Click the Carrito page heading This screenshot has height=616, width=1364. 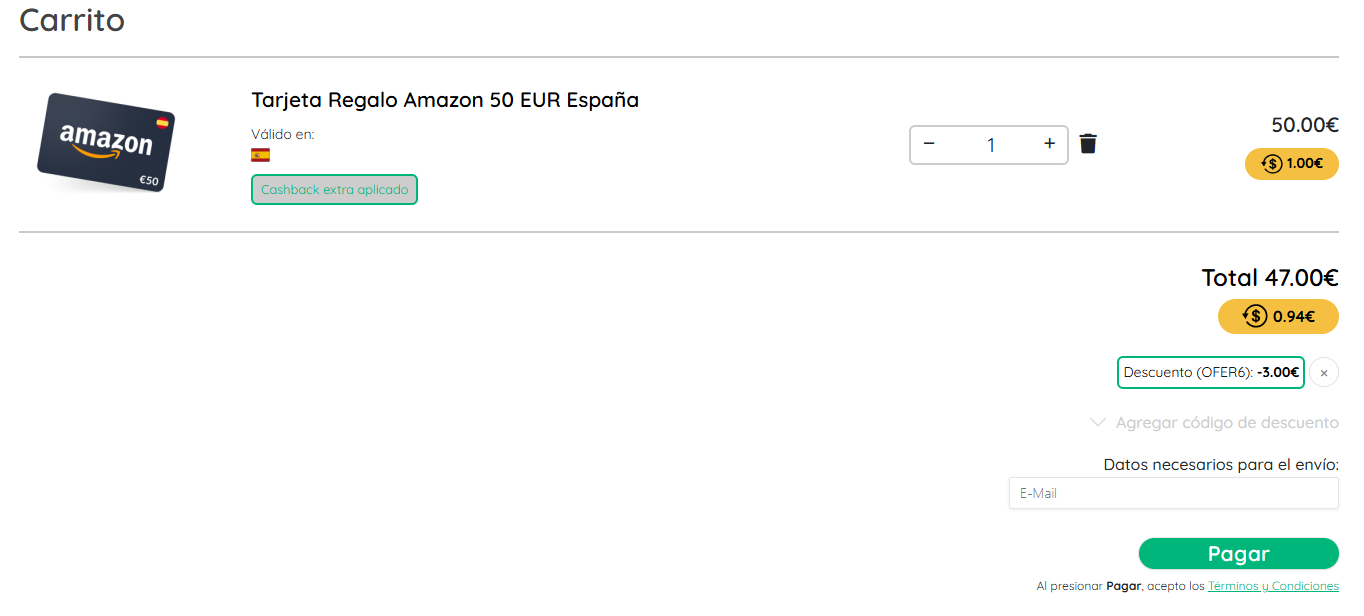click(x=72, y=20)
